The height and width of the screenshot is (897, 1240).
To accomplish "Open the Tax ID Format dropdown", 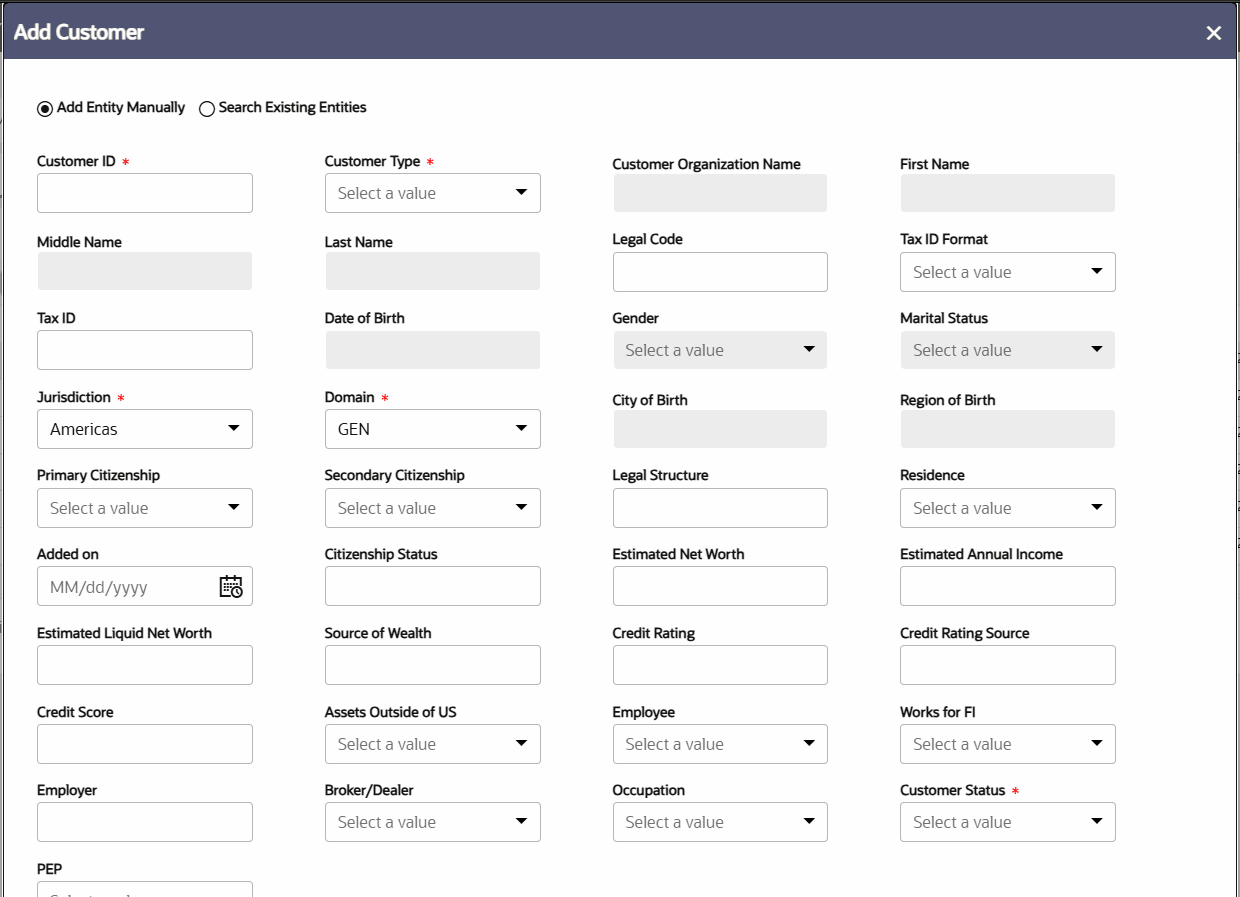I will [x=1008, y=272].
